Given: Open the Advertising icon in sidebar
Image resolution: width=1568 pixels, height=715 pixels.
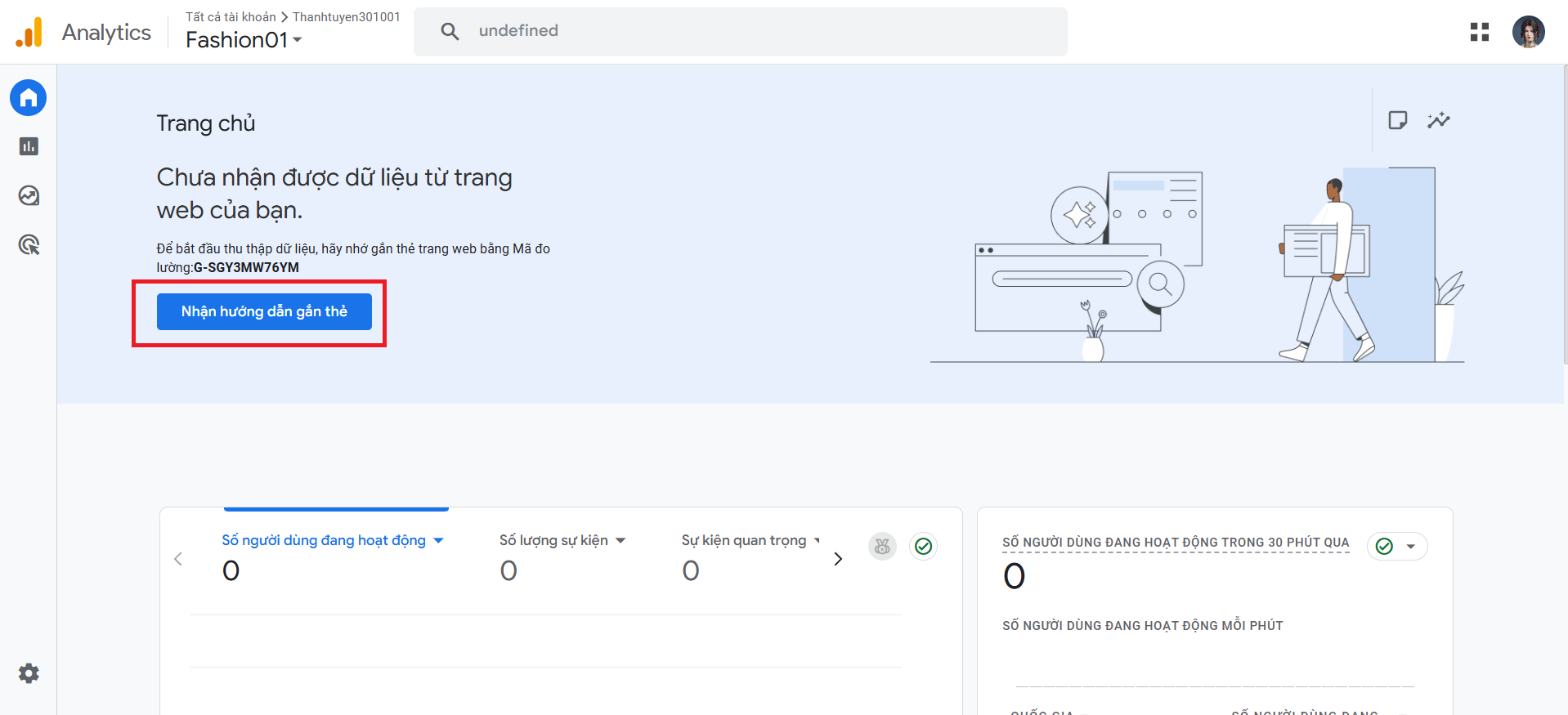Looking at the screenshot, I should tap(29, 244).
